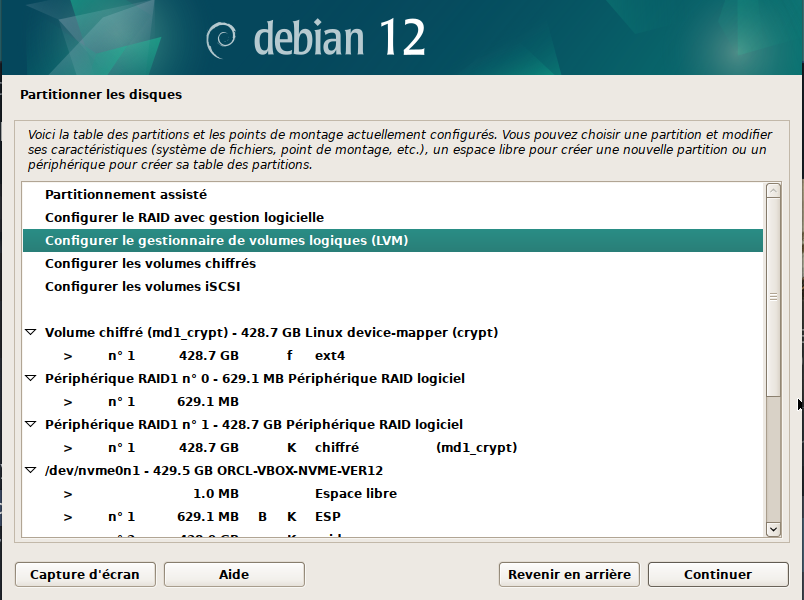804x600 pixels.
Task: Select Périphérique RAID1 n° 0 device row
Action: pos(393,378)
